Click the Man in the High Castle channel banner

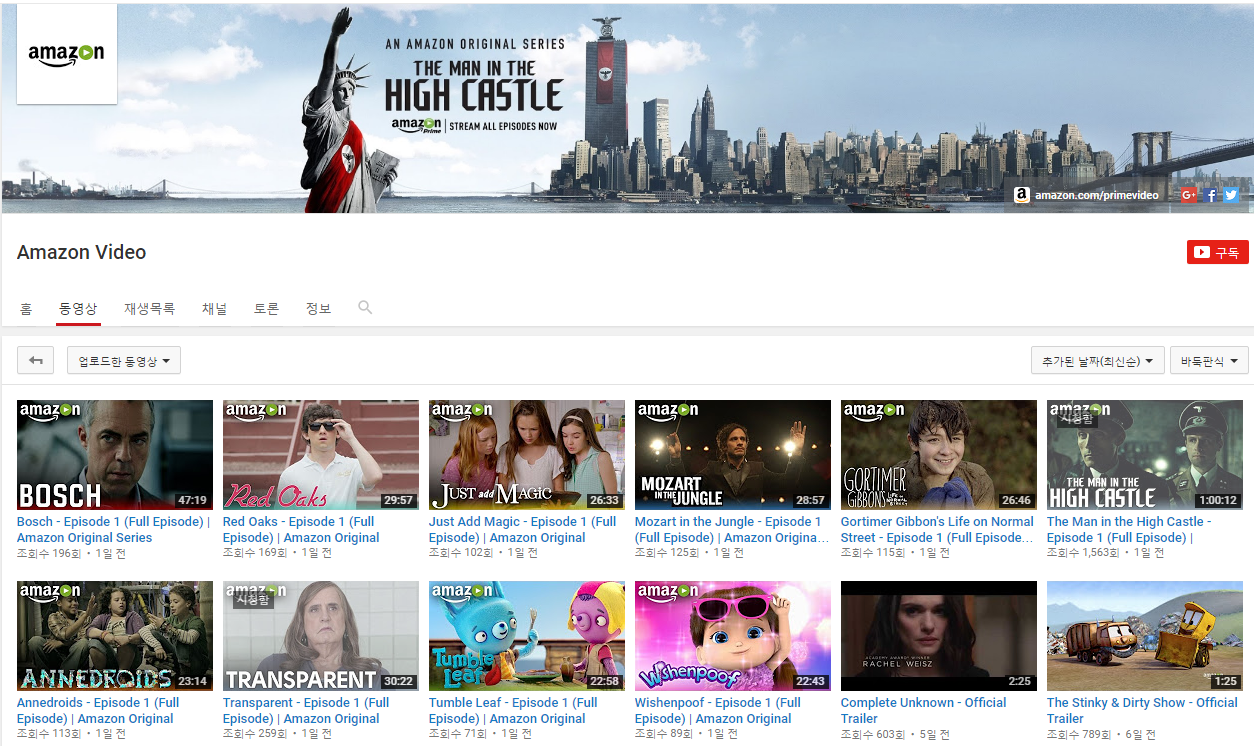(627, 109)
